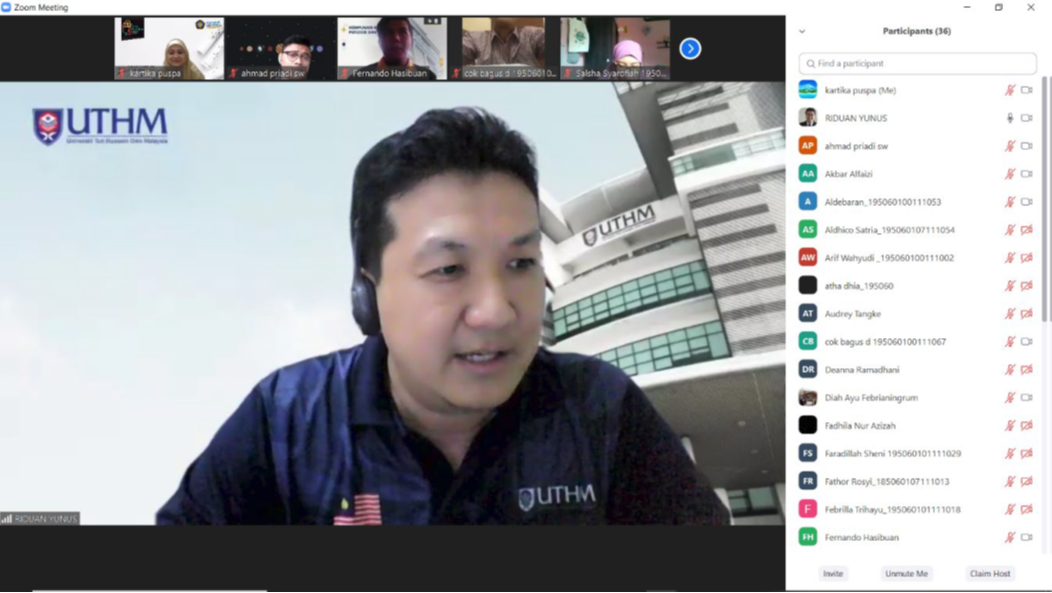The image size is (1052, 593).
Task: Click the camera-off icon for Fadhila Nur Azizah
Action: point(1027,425)
